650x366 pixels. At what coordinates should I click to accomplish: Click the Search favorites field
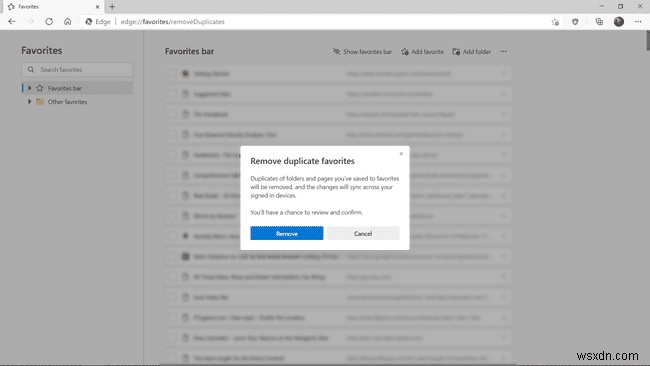coord(77,70)
